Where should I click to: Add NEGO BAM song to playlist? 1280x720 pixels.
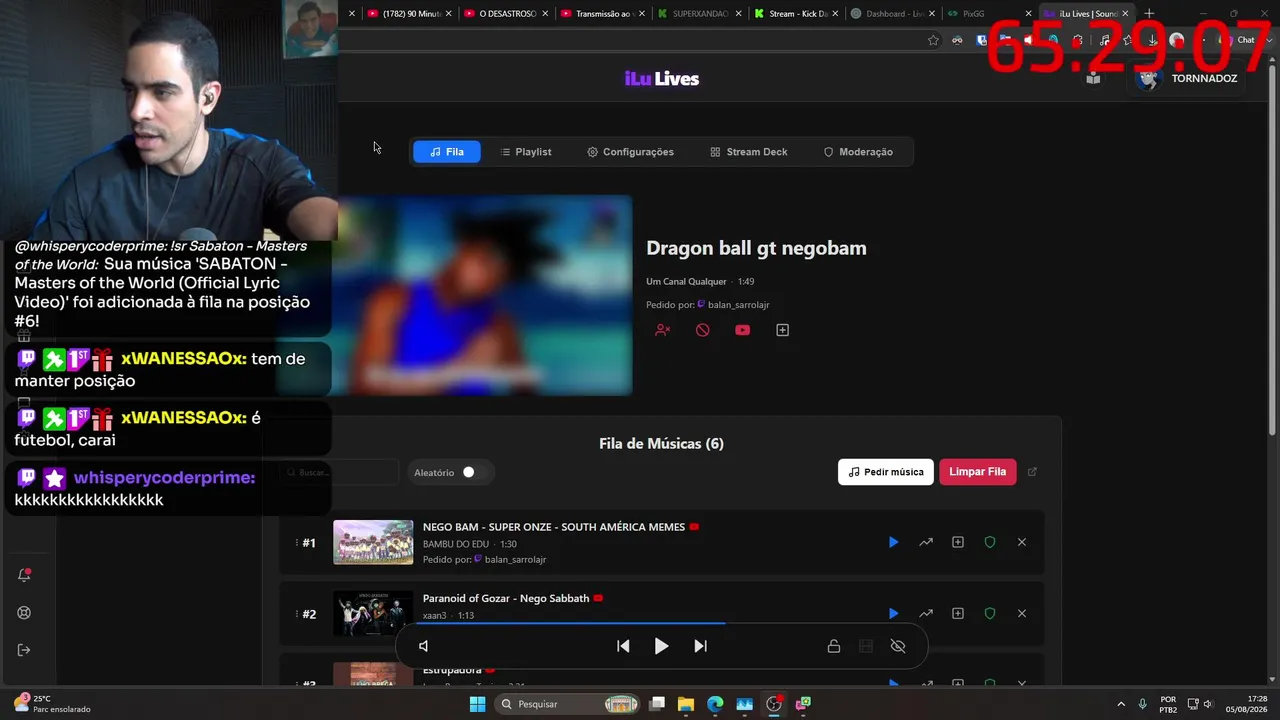[958, 542]
